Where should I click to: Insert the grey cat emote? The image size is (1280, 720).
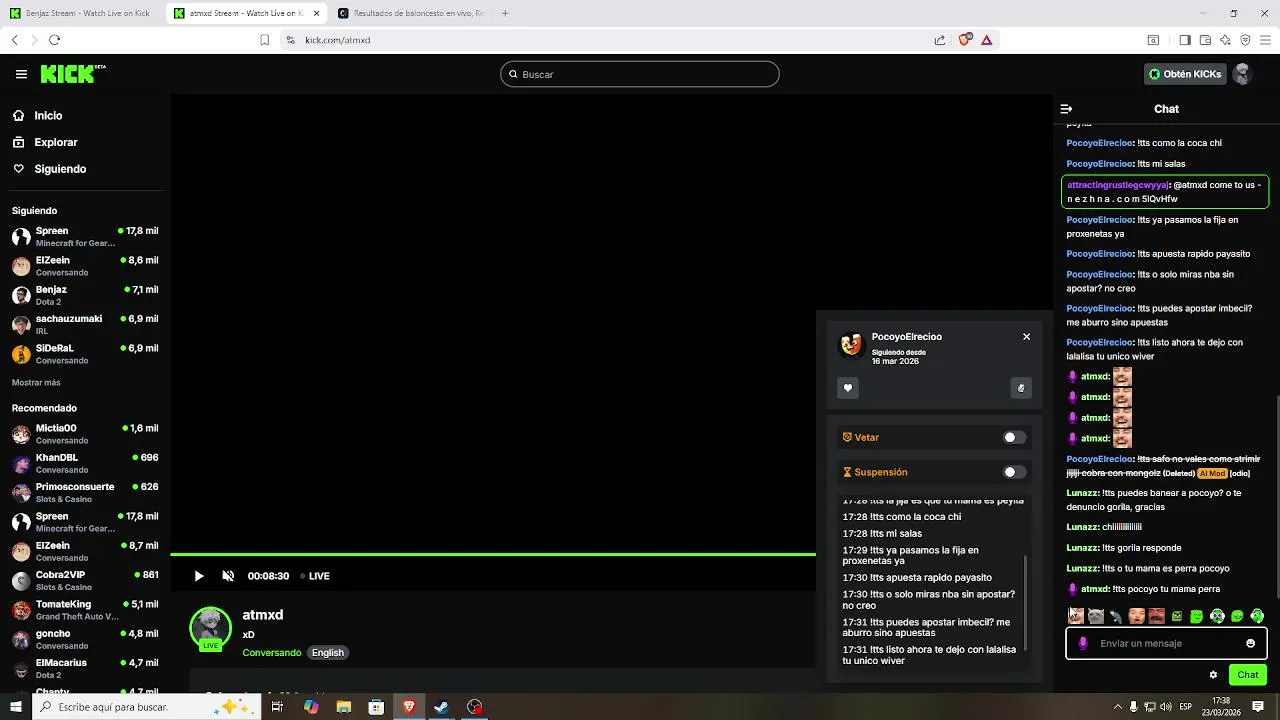1096,616
